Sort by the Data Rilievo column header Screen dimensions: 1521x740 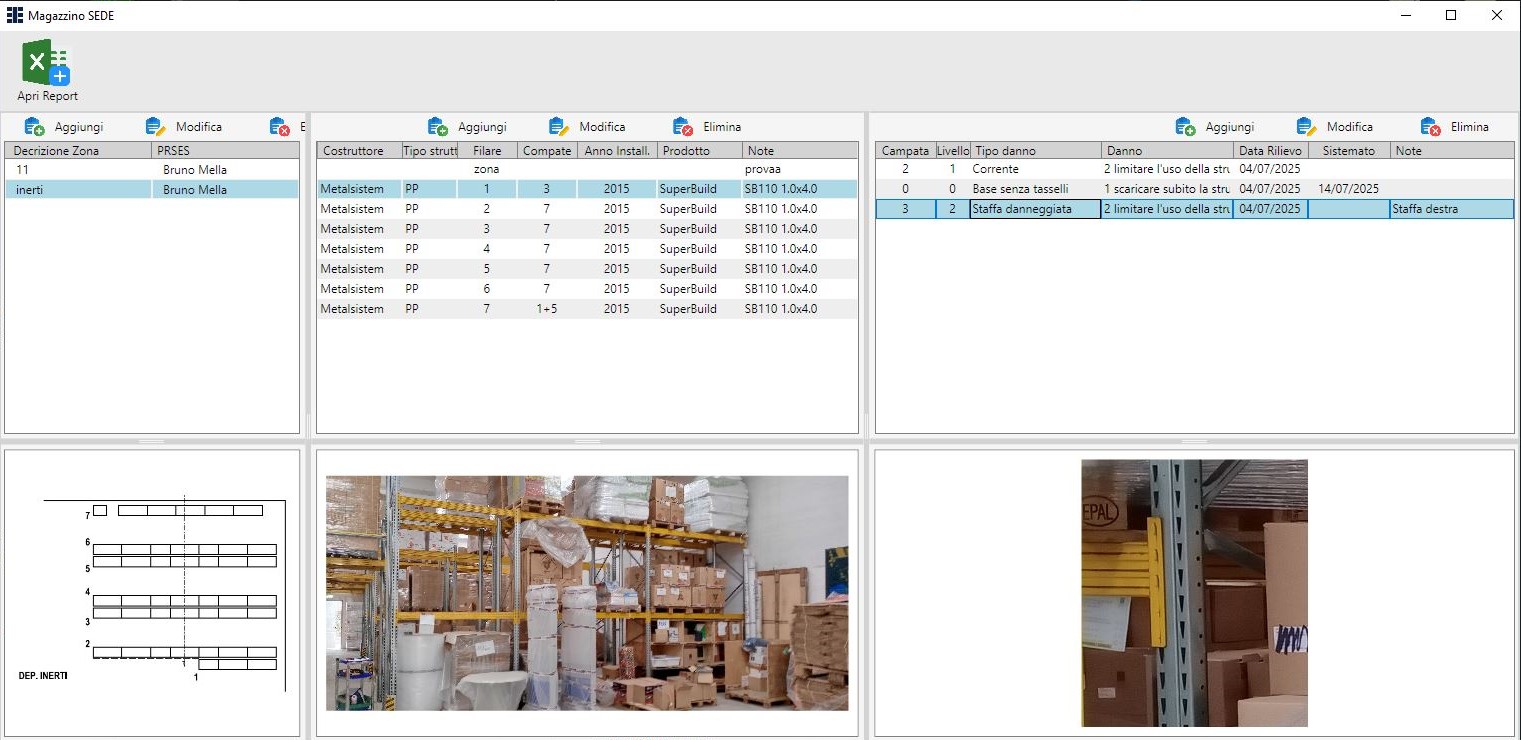click(x=1270, y=151)
